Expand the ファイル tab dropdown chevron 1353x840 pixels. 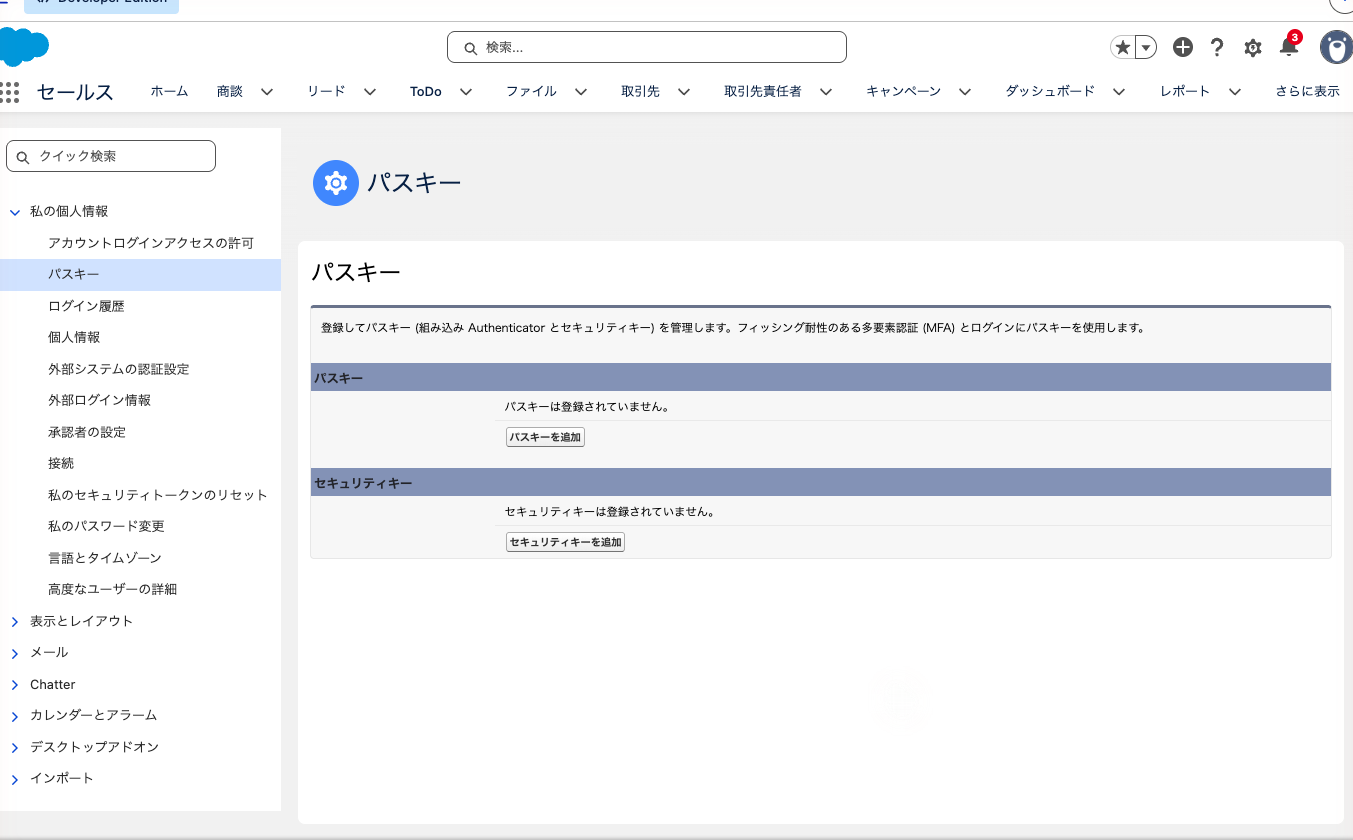point(580,92)
